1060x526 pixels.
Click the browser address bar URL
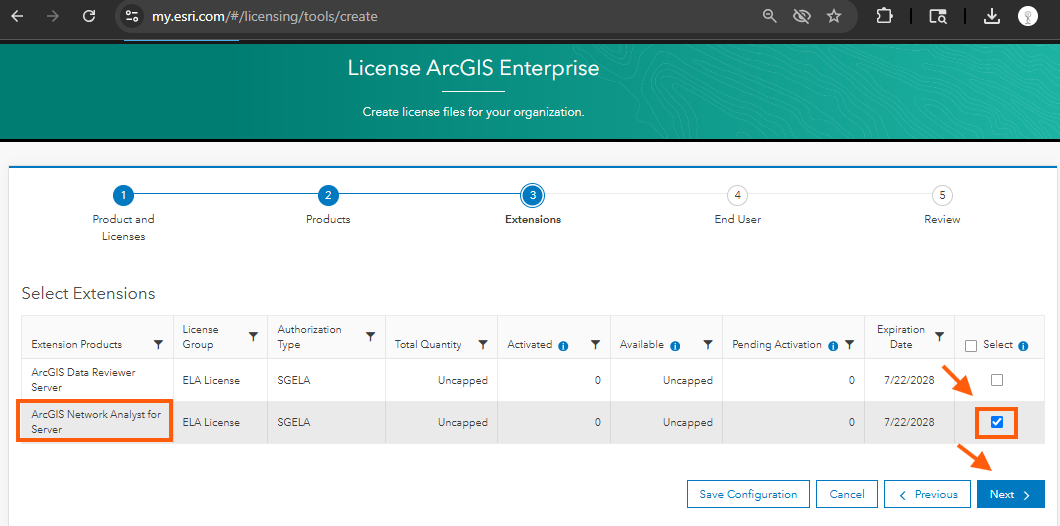pos(265,16)
